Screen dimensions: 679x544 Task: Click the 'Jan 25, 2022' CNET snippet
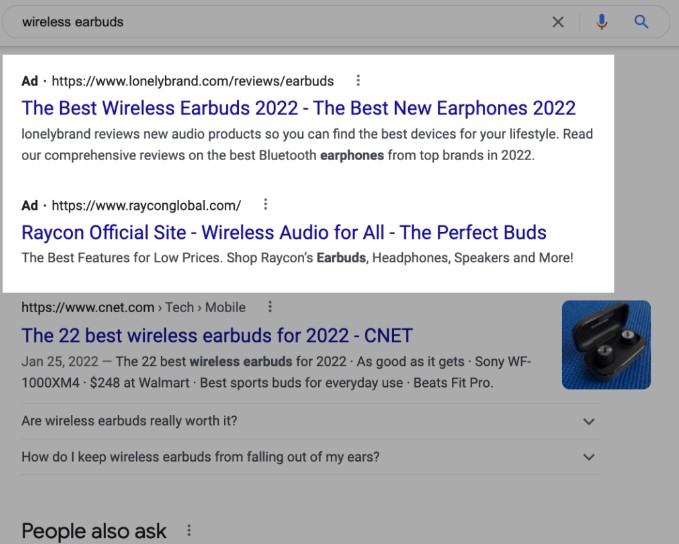coord(276,372)
